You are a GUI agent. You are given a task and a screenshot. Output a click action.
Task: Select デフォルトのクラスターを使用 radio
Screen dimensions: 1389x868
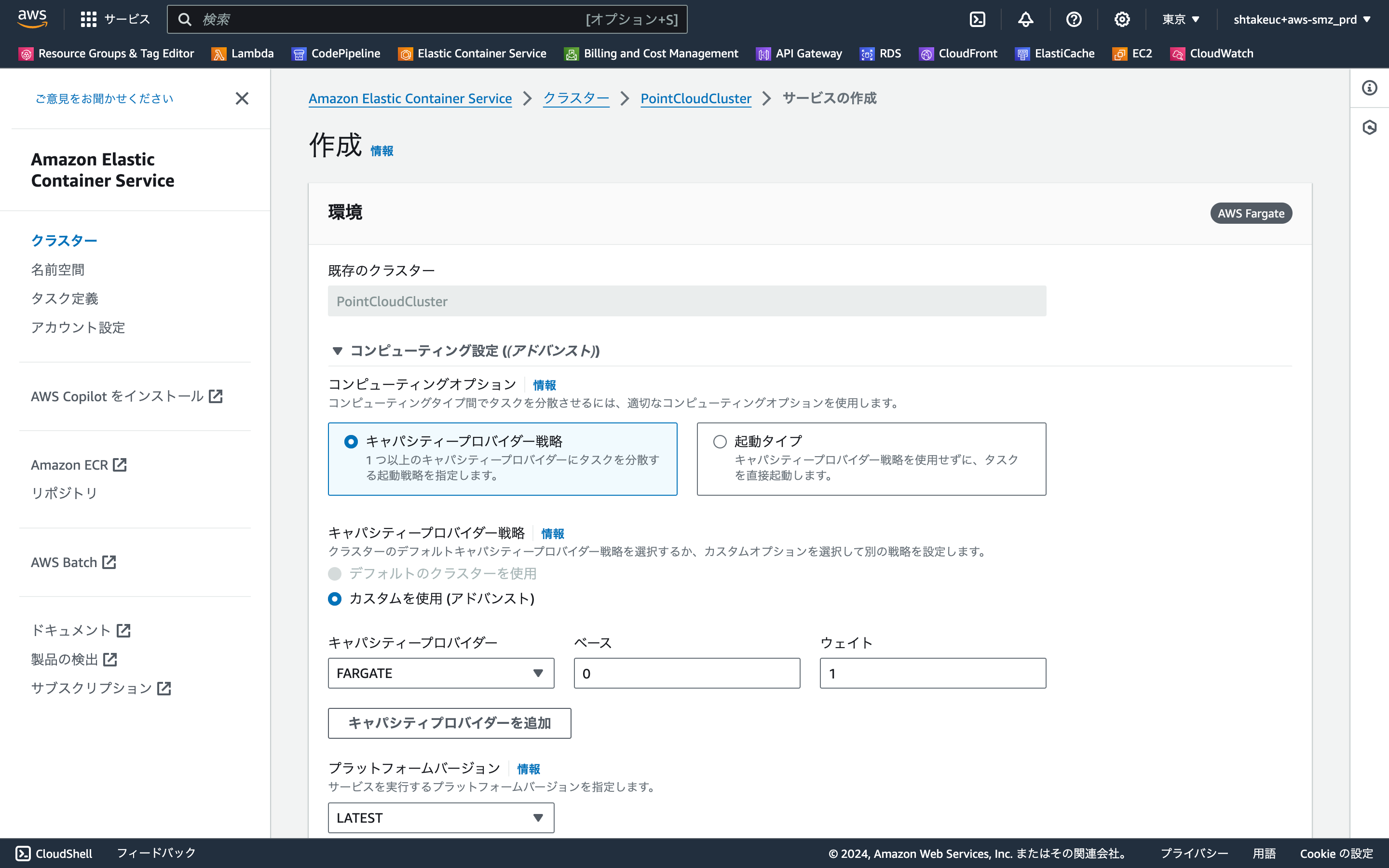tap(335, 573)
